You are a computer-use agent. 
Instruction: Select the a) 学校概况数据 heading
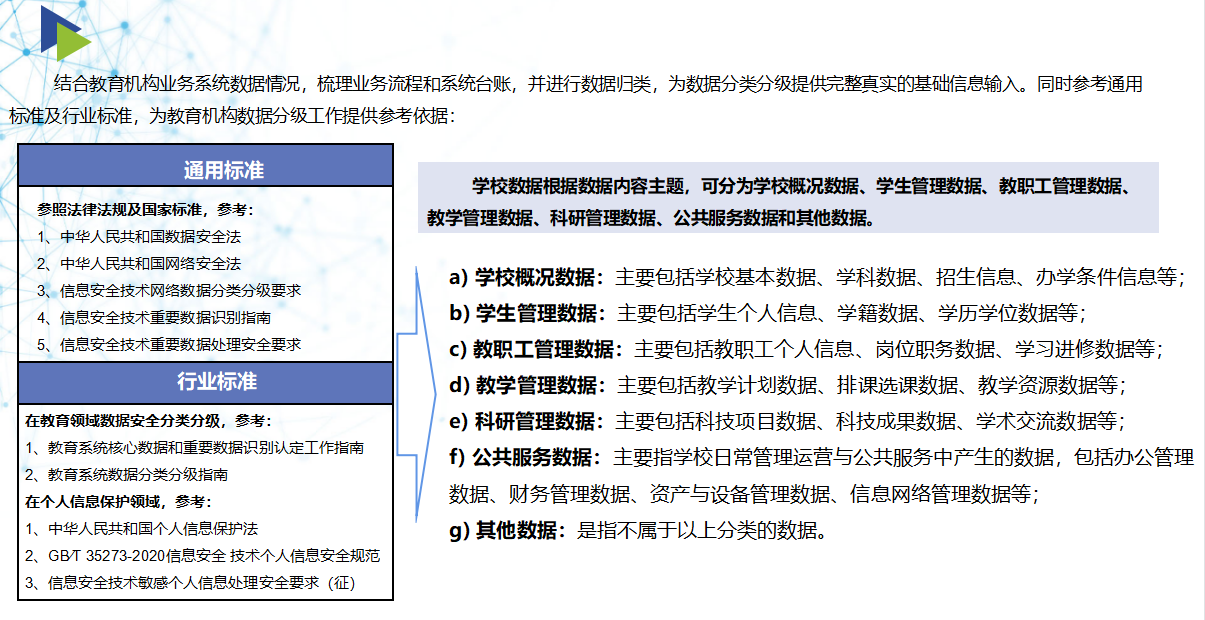pos(527,277)
